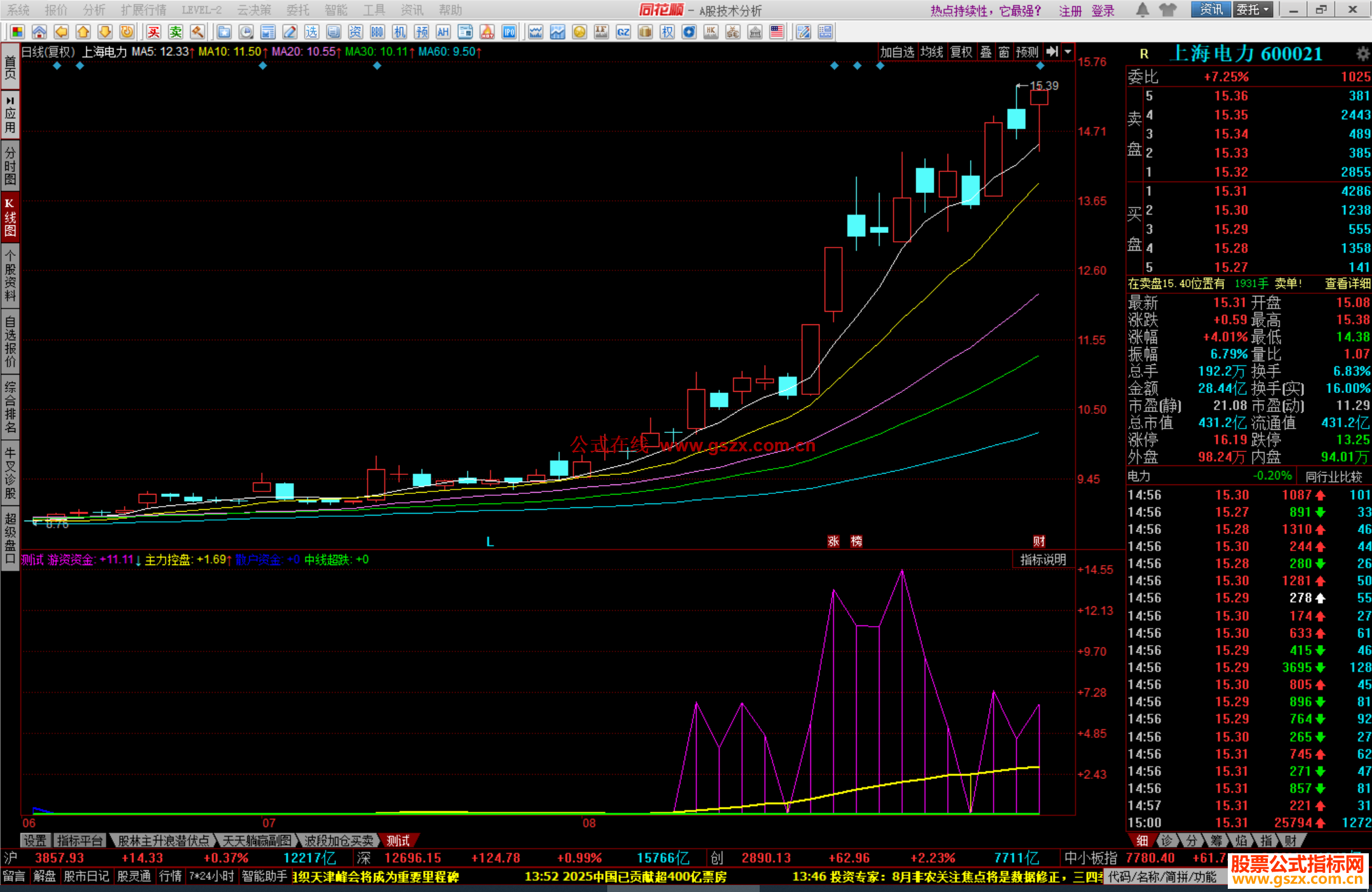
Task: Click 查看详细 link in order book
Action: 1347,284
